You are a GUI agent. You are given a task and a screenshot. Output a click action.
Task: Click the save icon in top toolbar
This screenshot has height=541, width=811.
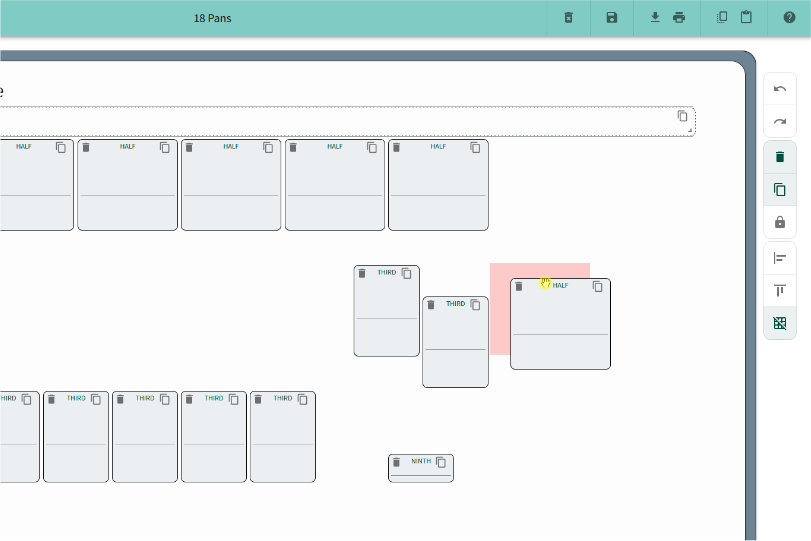point(612,18)
